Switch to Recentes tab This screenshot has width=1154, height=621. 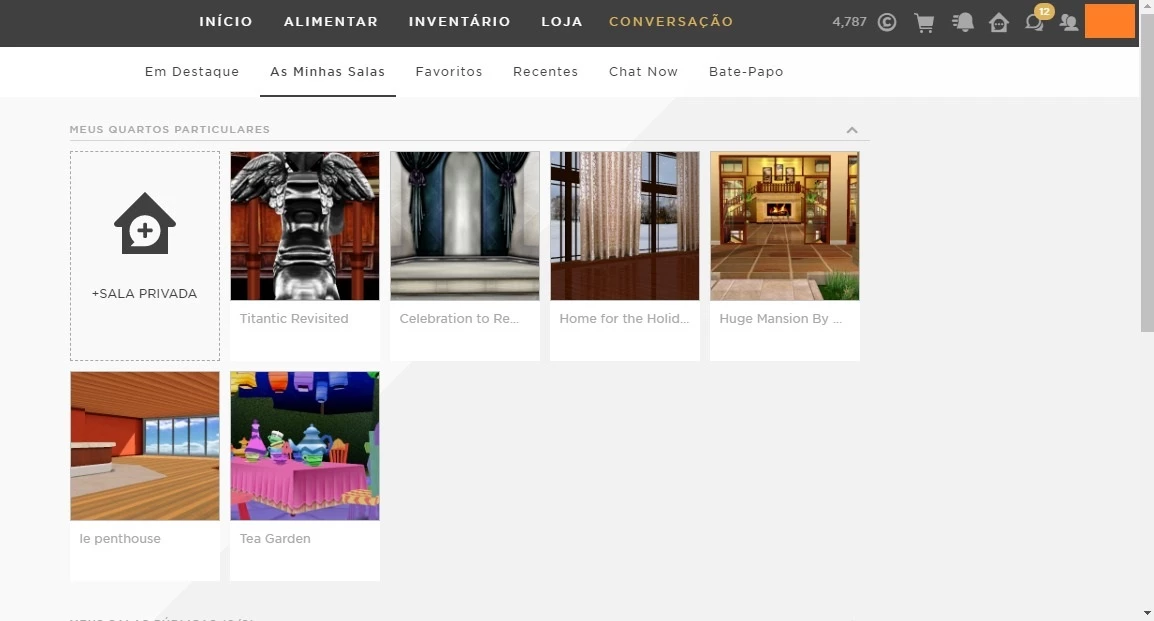point(545,72)
